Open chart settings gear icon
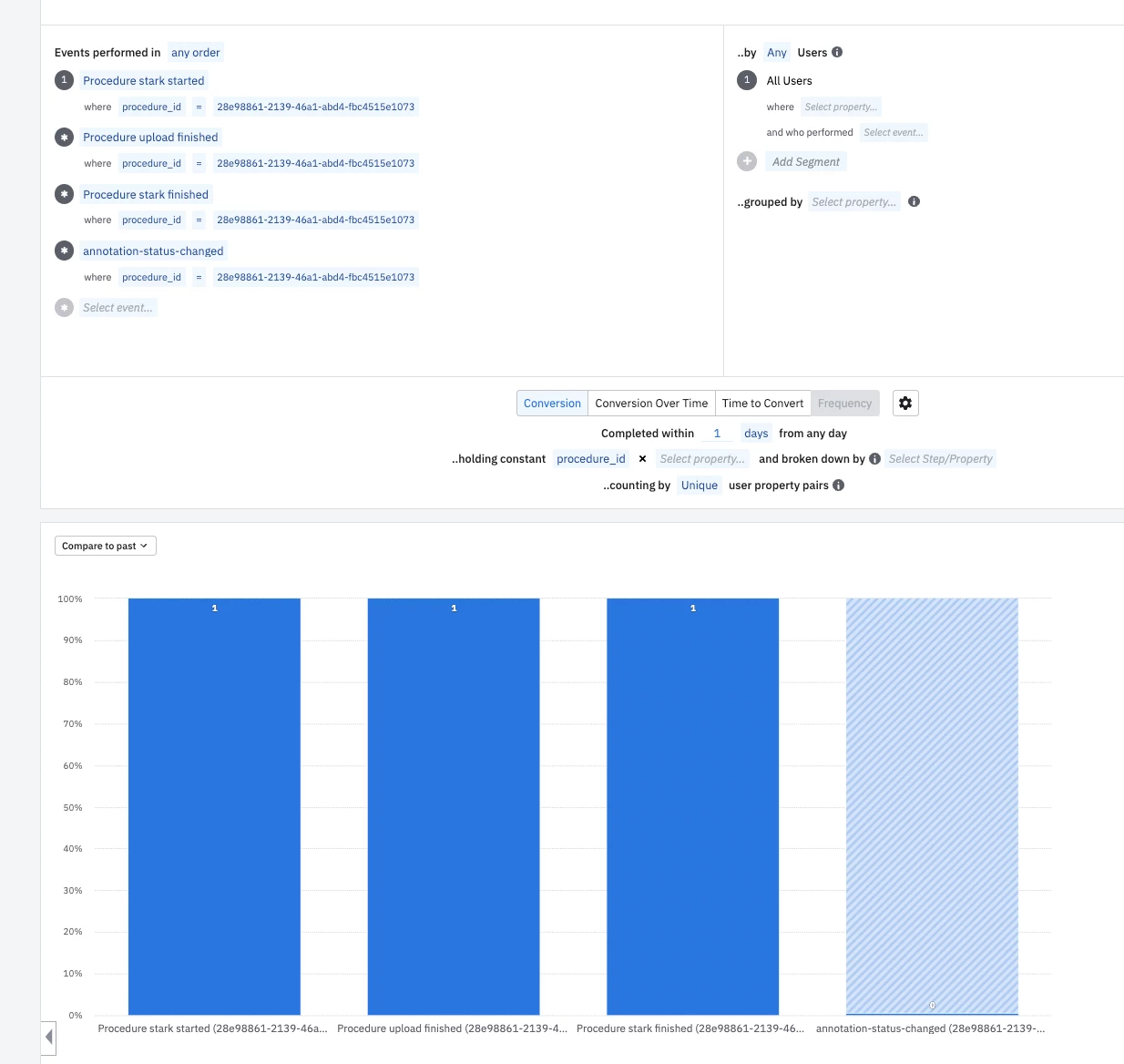Image resolution: width=1124 pixels, height=1064 pixels. [905, 403]
